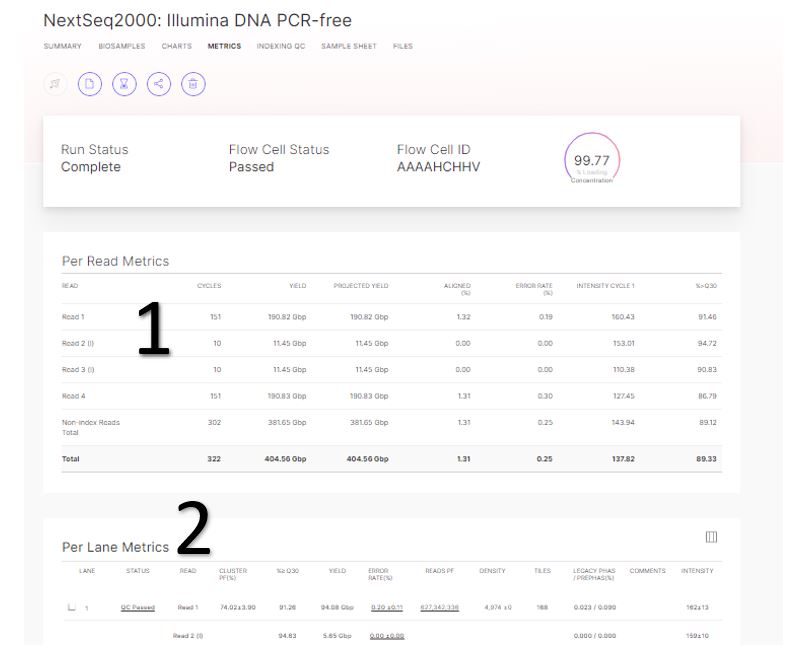Click the bold Total row label
The width and height of the screenshot is (798, 658).
[x=71, y=459]
